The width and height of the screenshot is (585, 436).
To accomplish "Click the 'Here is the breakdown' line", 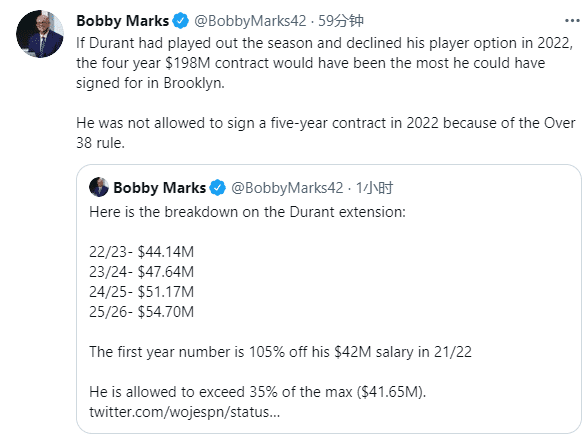I will pyautogui.click(x=247, y=212).
